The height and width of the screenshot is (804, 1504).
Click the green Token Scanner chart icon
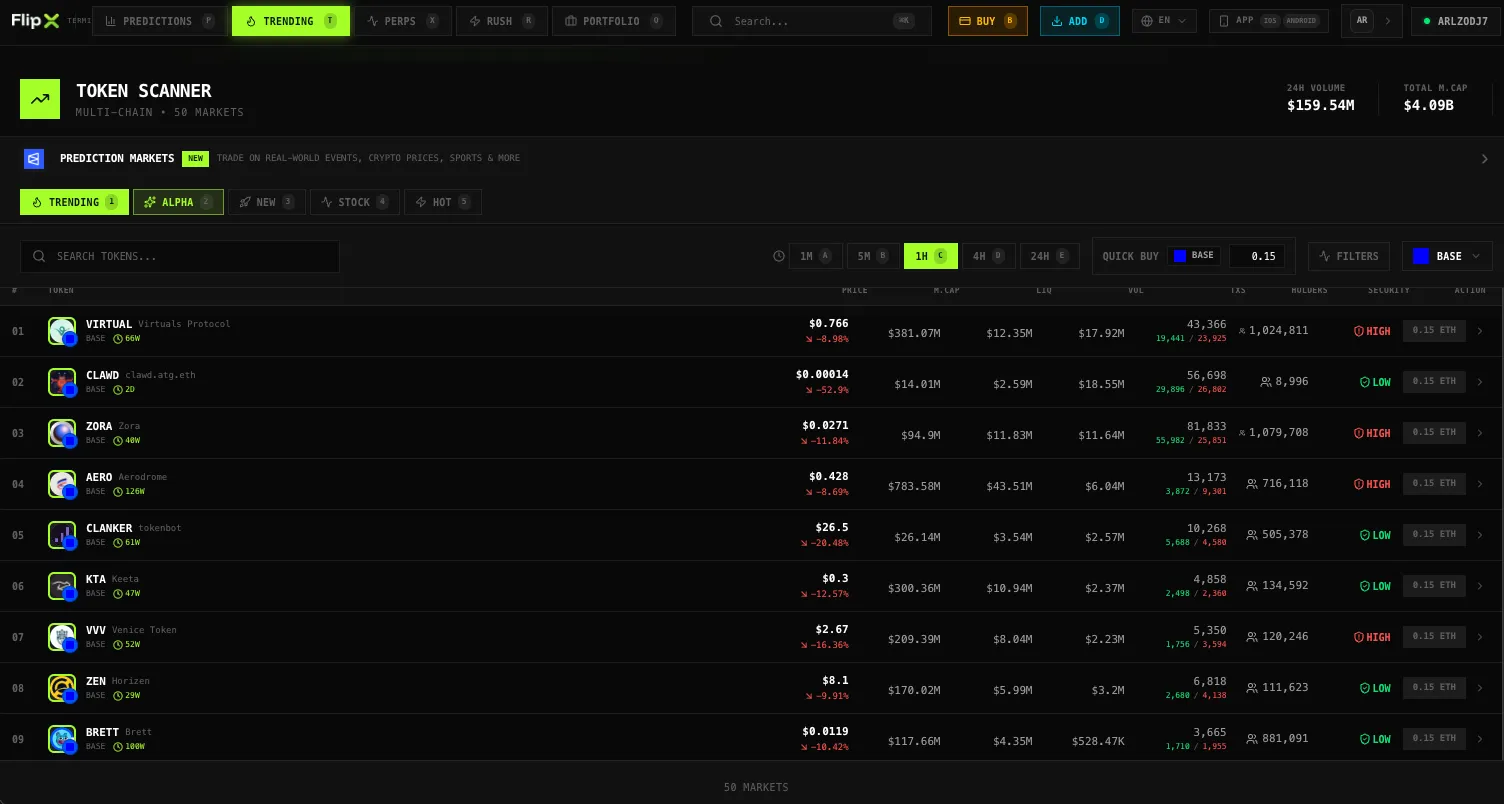[x=40, y=98]
